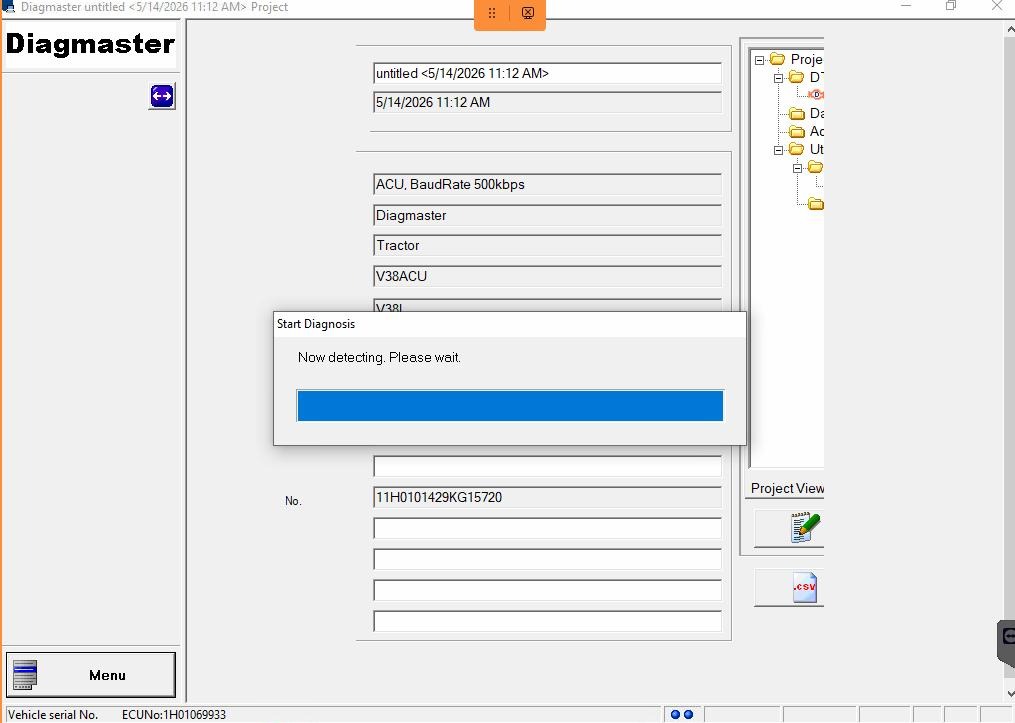This screenshot has width=1015, height=723.
Task: Collapse the Proje root tree node
Action: [x=759, y=60]
